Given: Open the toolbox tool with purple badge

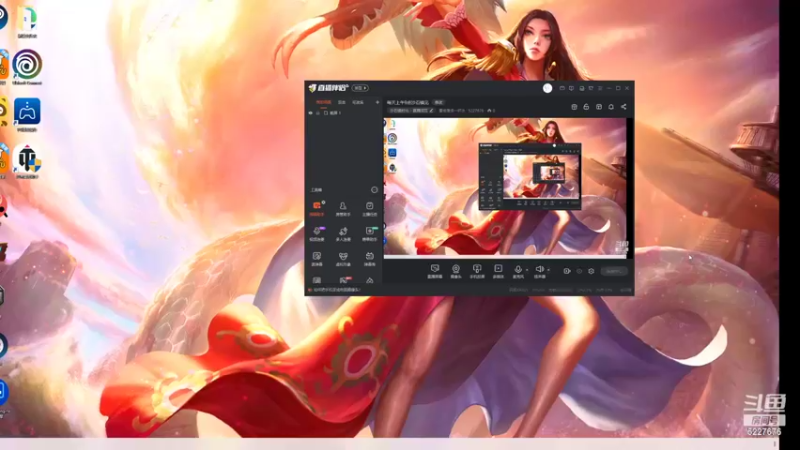Looking at the screenshot, I should coord(317,234).
